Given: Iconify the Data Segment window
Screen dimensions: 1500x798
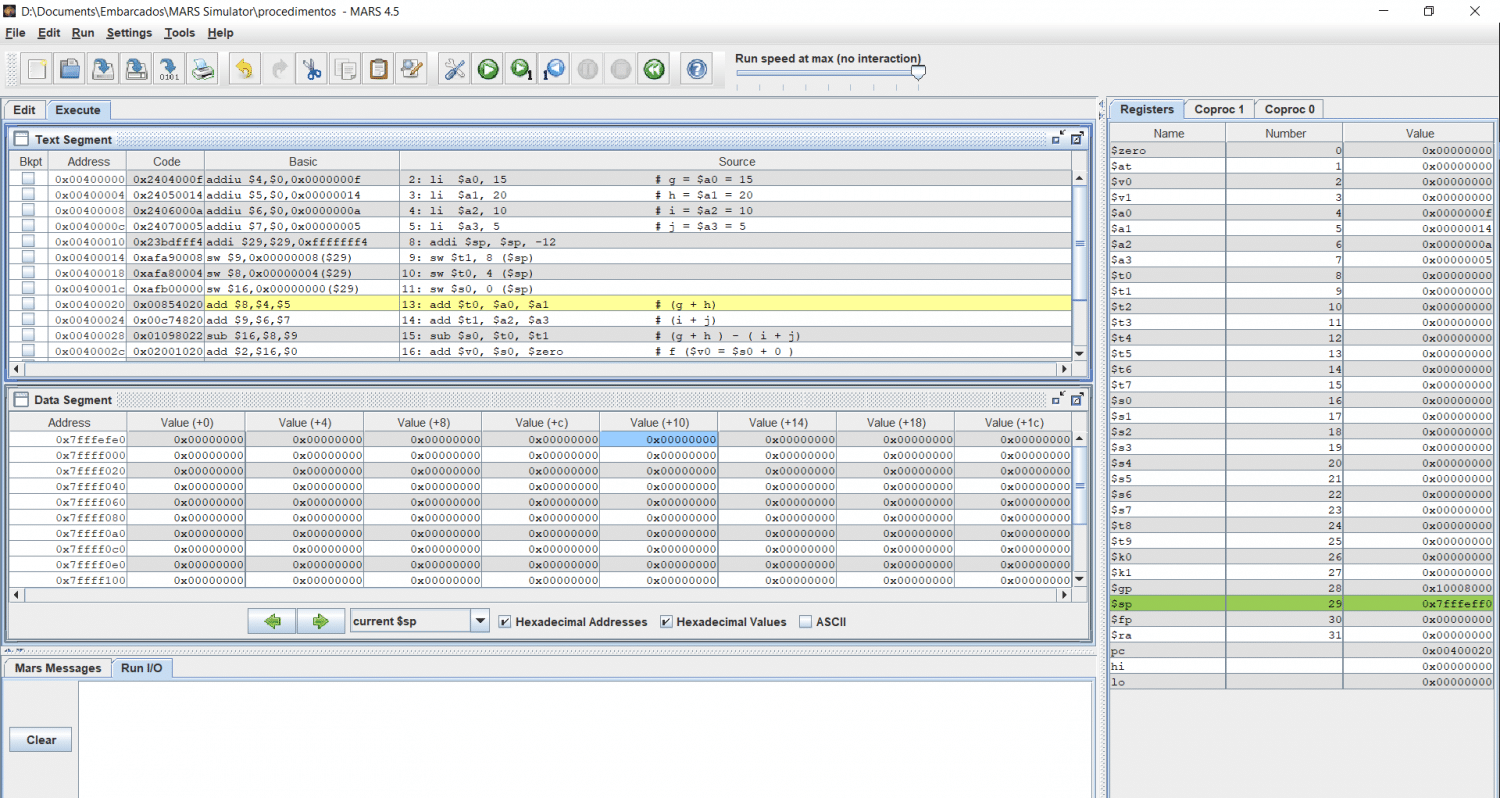Looking at the screenshot, I should tap(1058, 399).
